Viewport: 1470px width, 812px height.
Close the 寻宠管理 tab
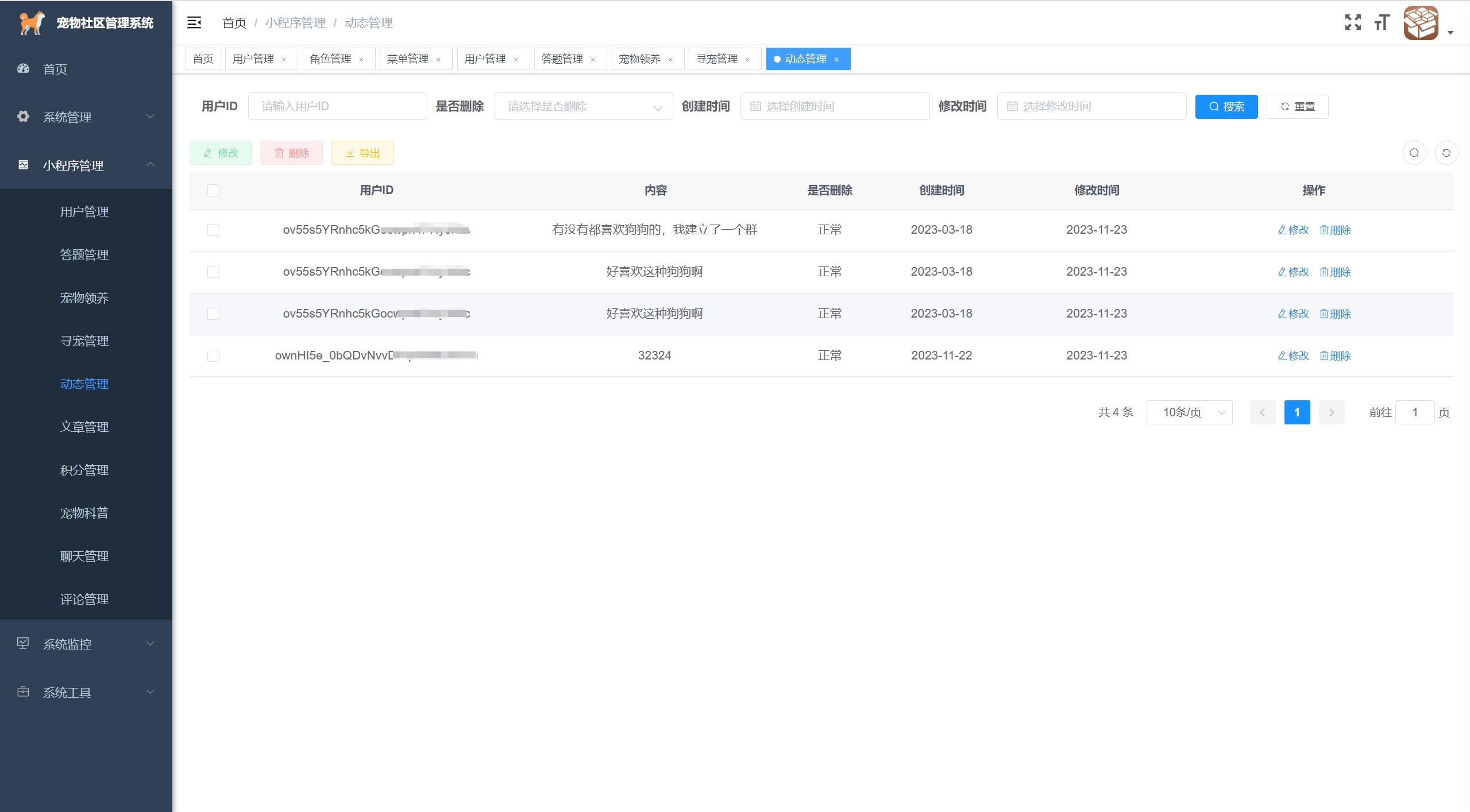coord(747,59)
